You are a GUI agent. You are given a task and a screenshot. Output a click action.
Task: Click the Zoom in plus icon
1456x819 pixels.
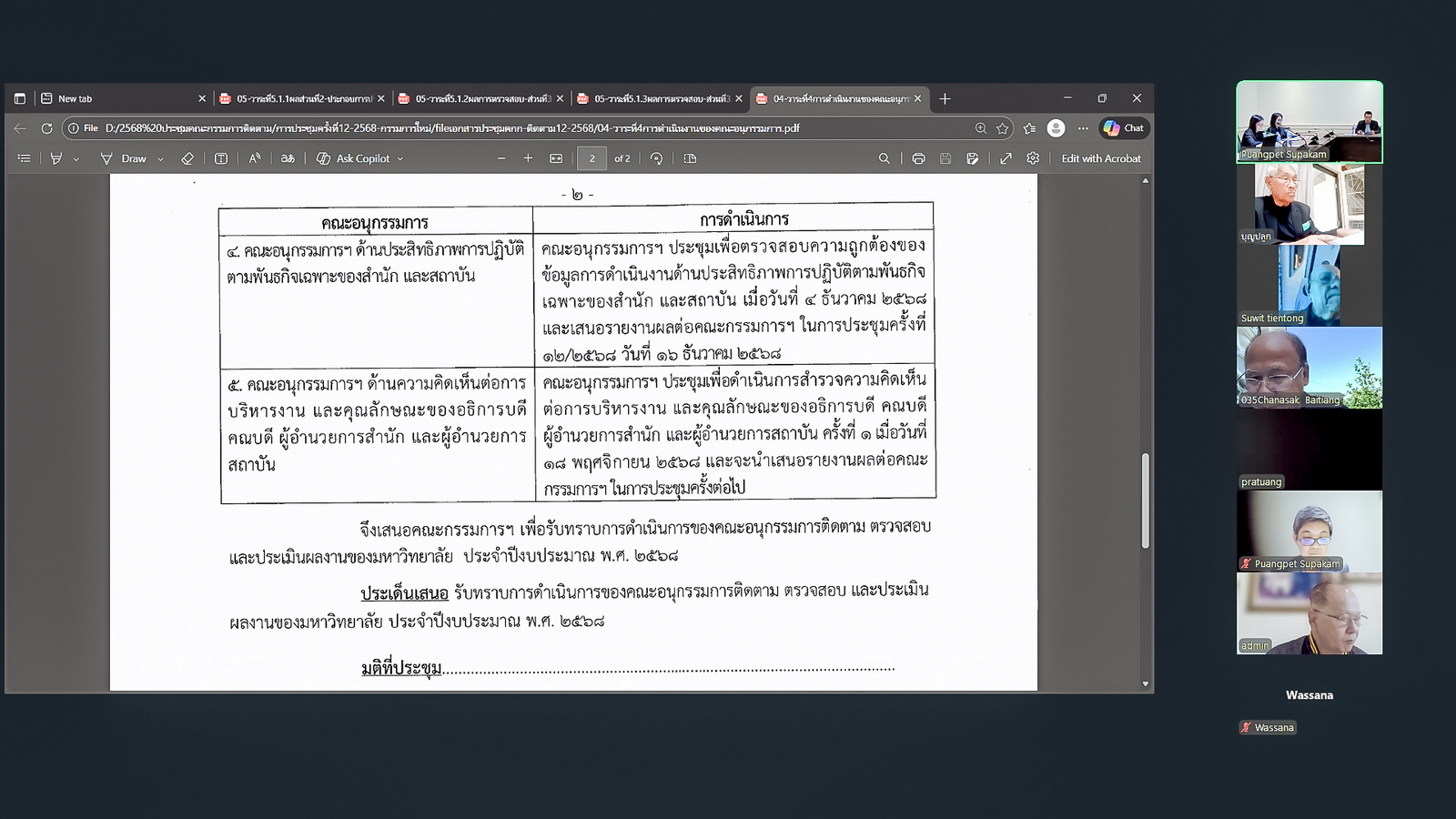(x=528, y=158)
